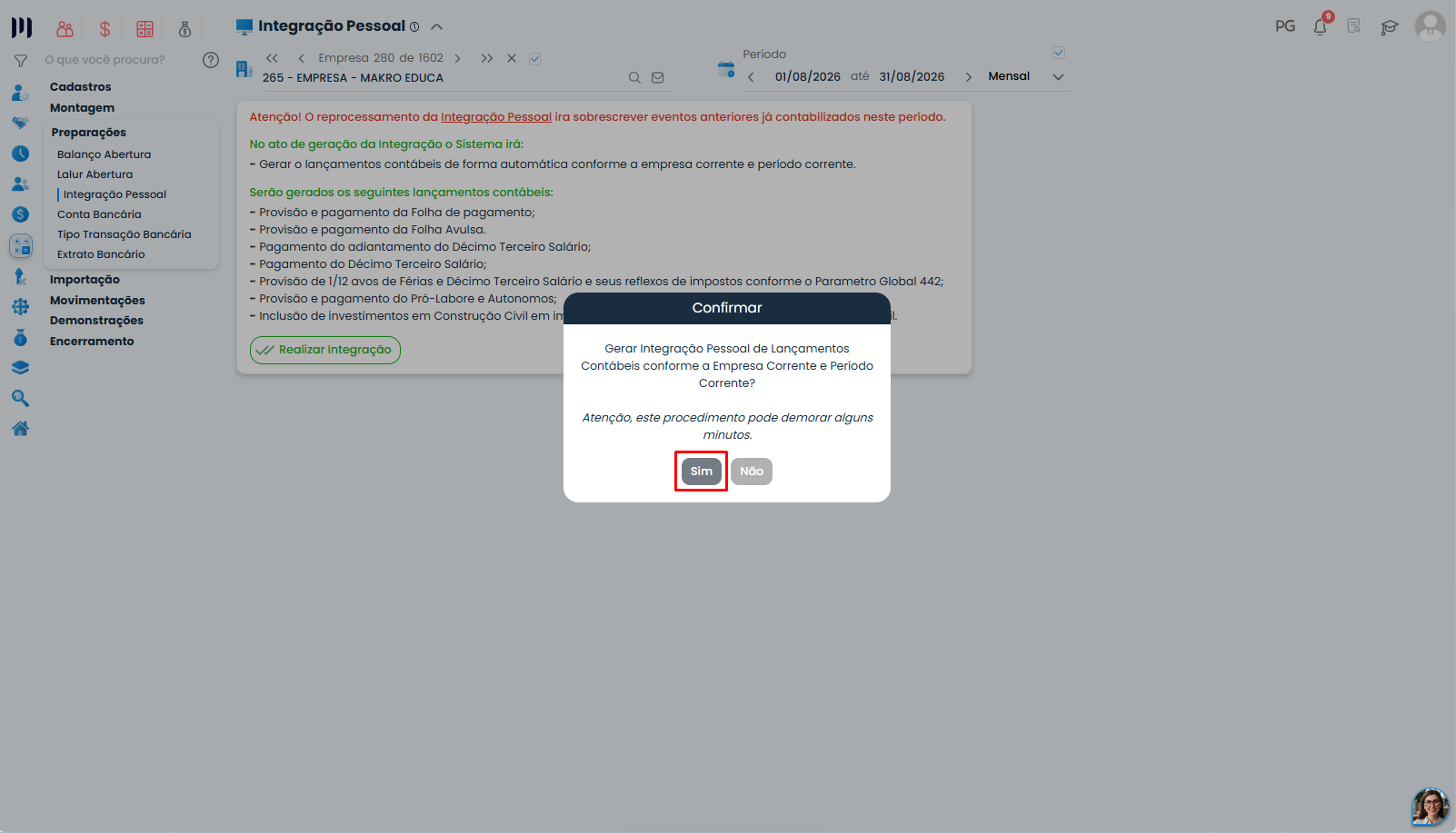The image size is (1456, 834).
Task: Open the support assistant avatar chat
Action: (1431, 807)
